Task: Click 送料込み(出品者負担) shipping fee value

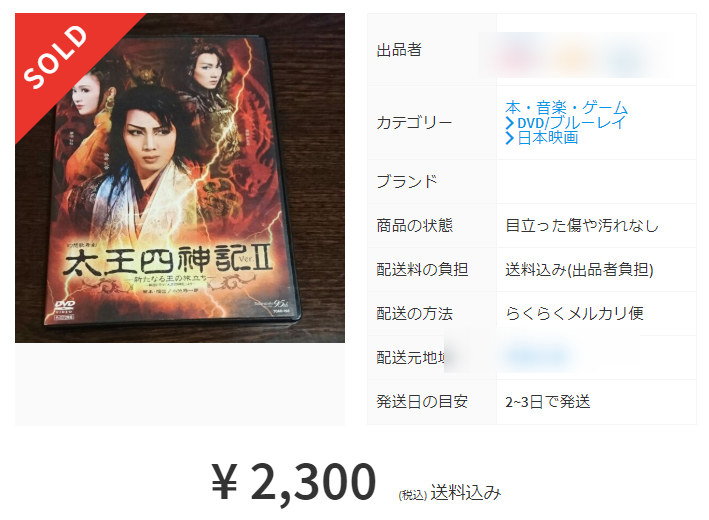Action: [579, 269]
